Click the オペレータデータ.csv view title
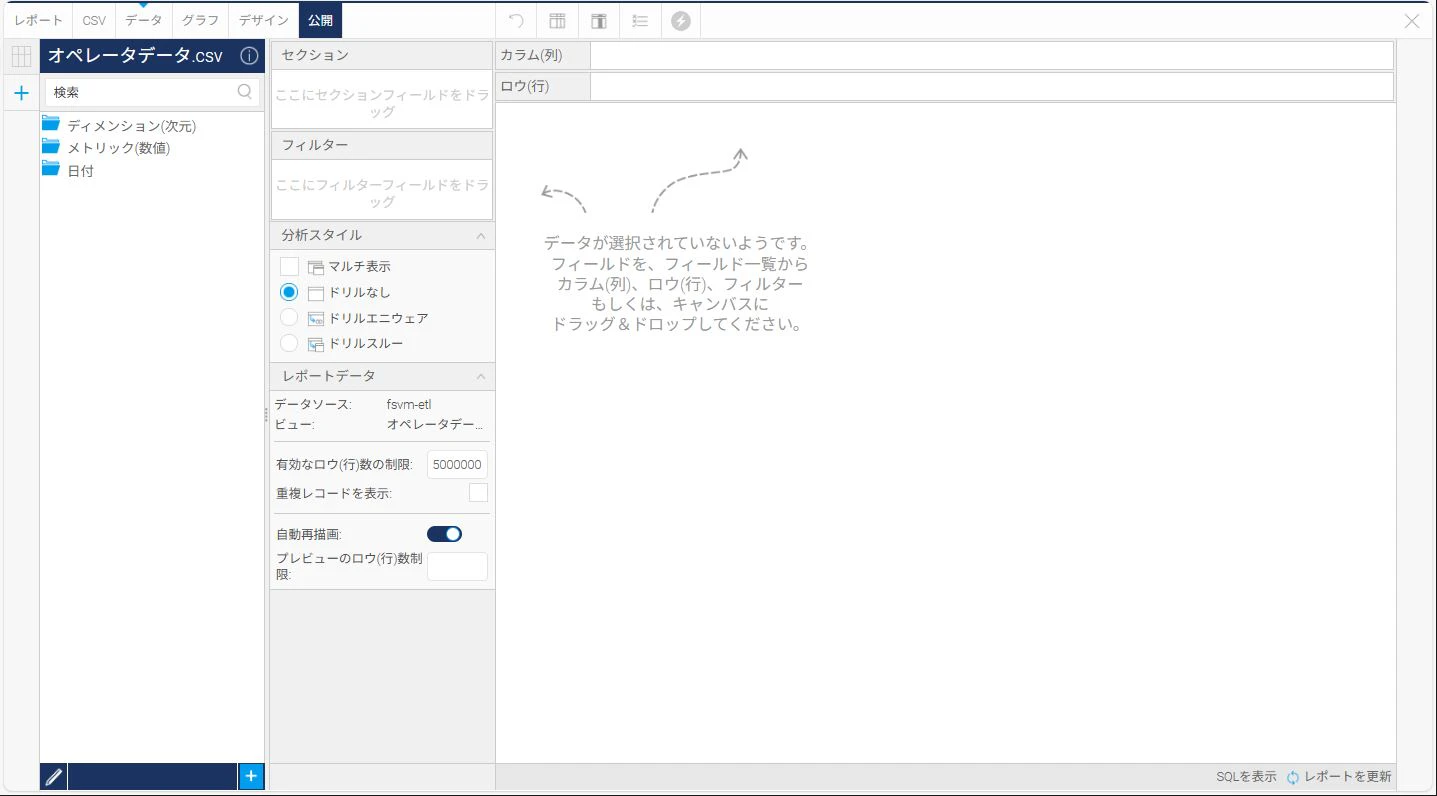The image size is (1437, 796). (x=136, y=56)
